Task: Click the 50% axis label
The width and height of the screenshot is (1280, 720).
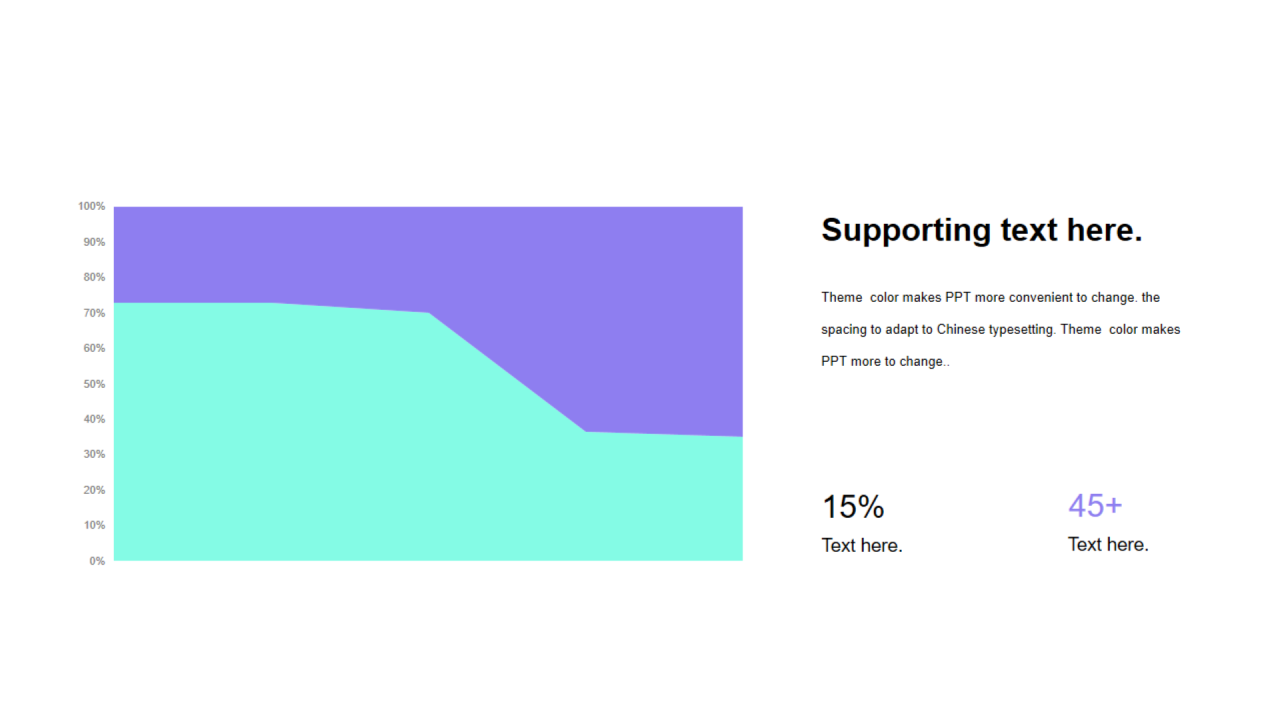Action: click(95, 384)
